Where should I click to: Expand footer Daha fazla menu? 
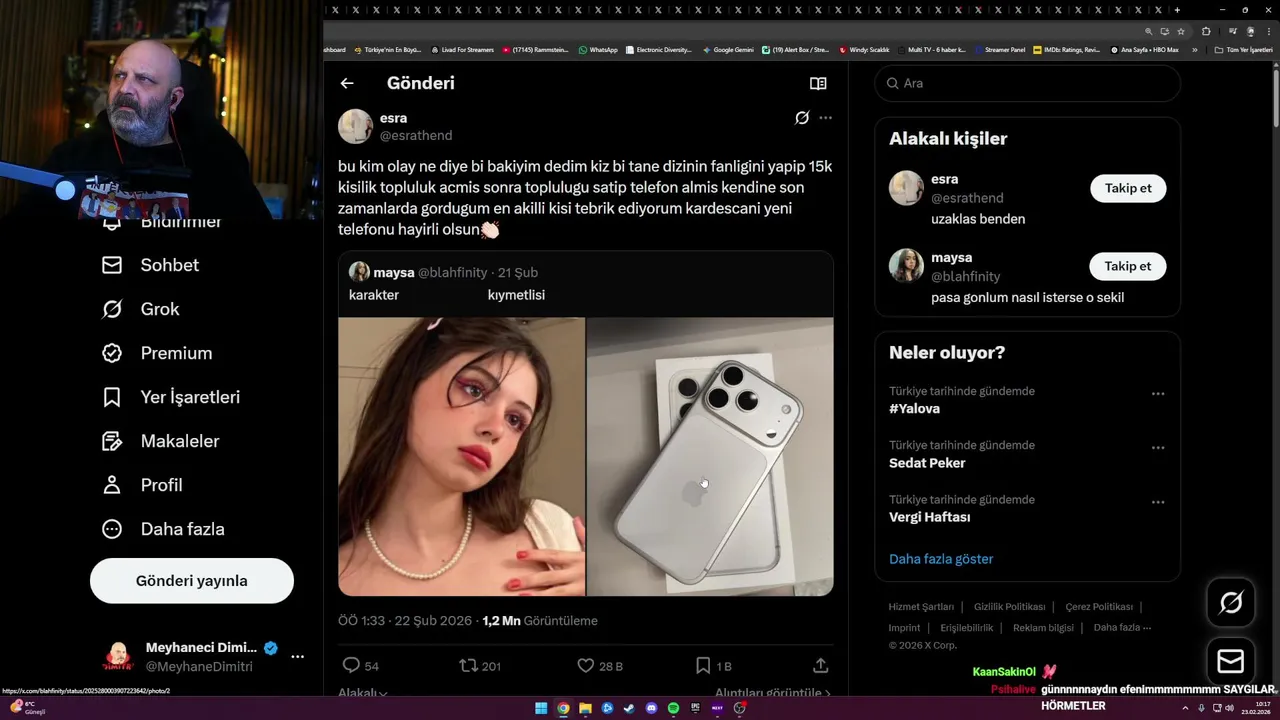1122,628
